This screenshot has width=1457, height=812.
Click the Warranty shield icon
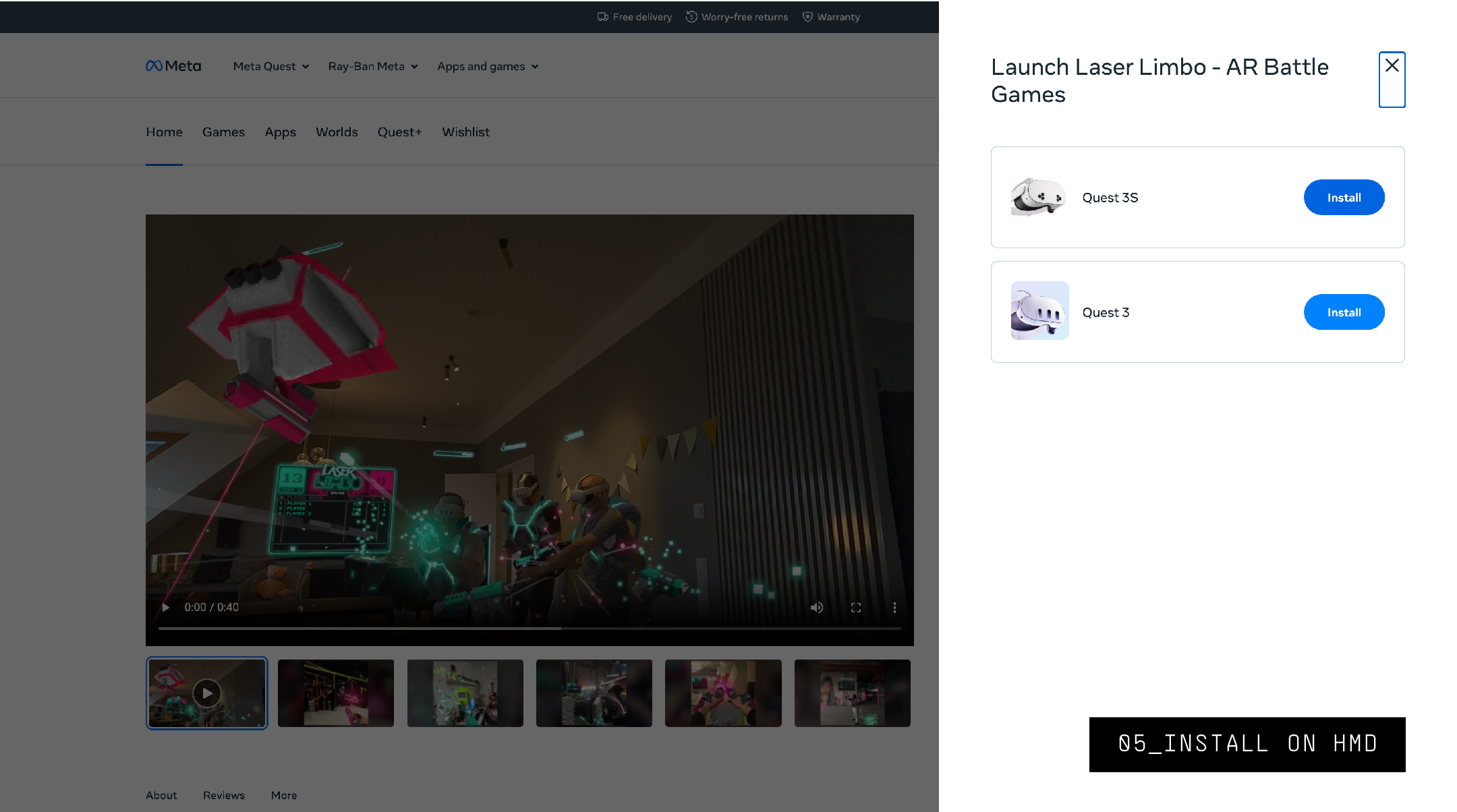click(x=807, y=17)
